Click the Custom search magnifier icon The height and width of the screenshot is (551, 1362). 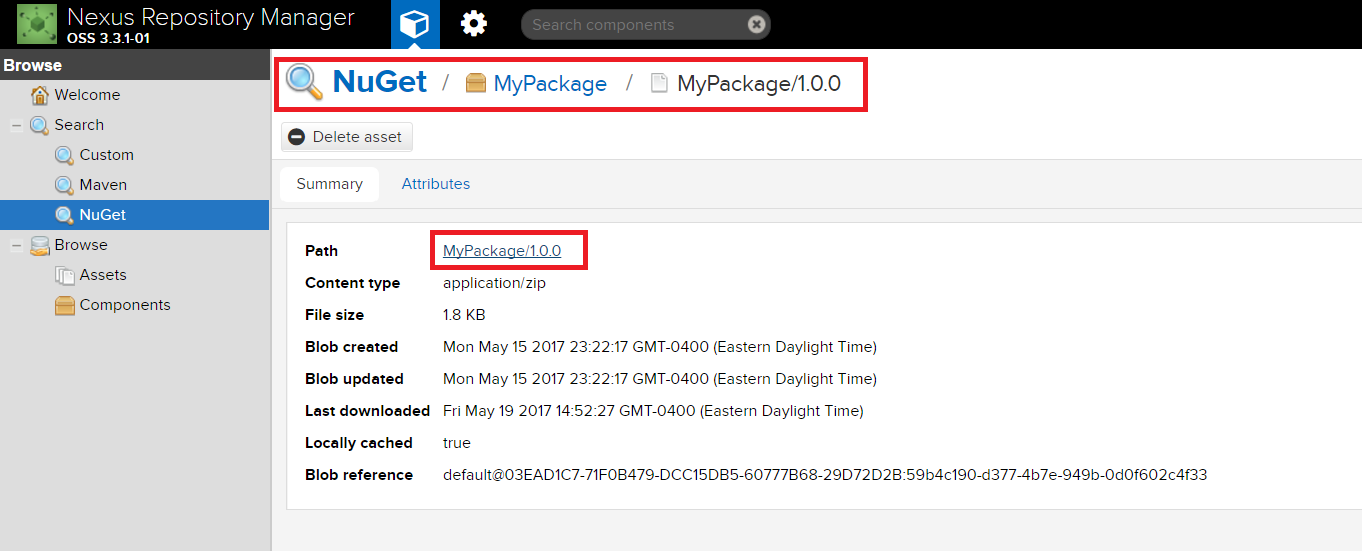pos(64,155)
